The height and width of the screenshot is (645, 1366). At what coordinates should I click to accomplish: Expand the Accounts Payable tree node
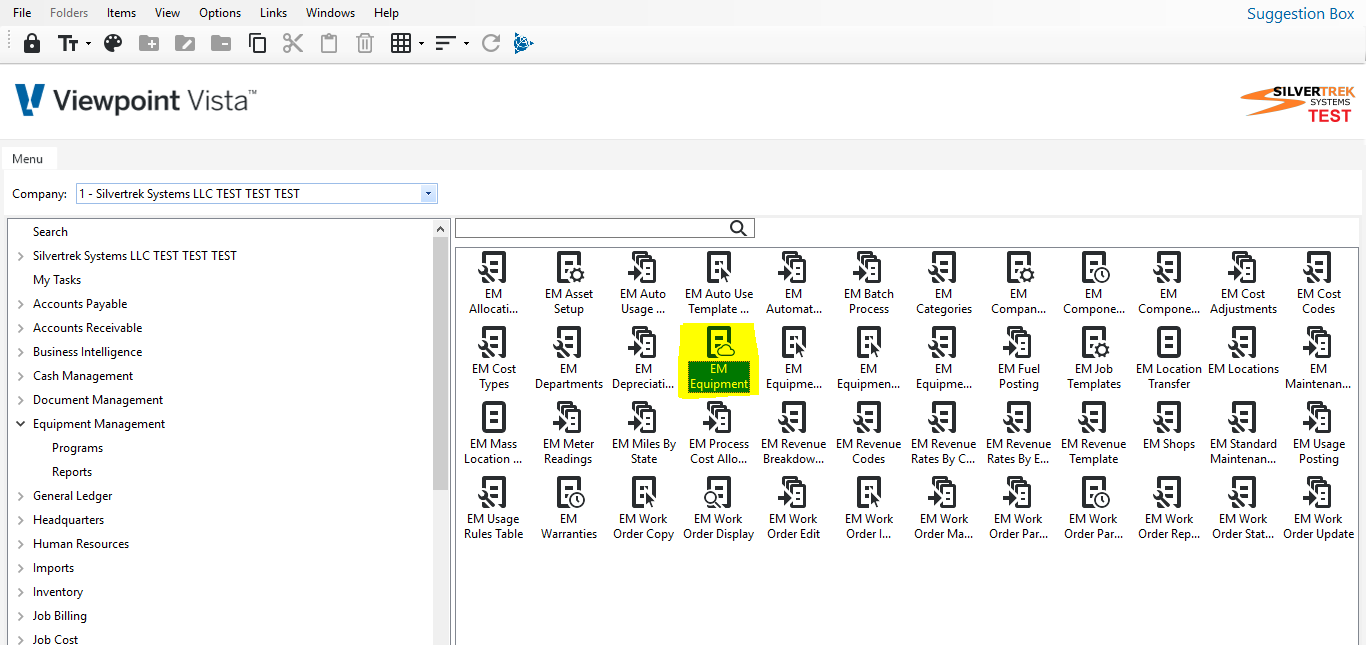tap(21, 304)
